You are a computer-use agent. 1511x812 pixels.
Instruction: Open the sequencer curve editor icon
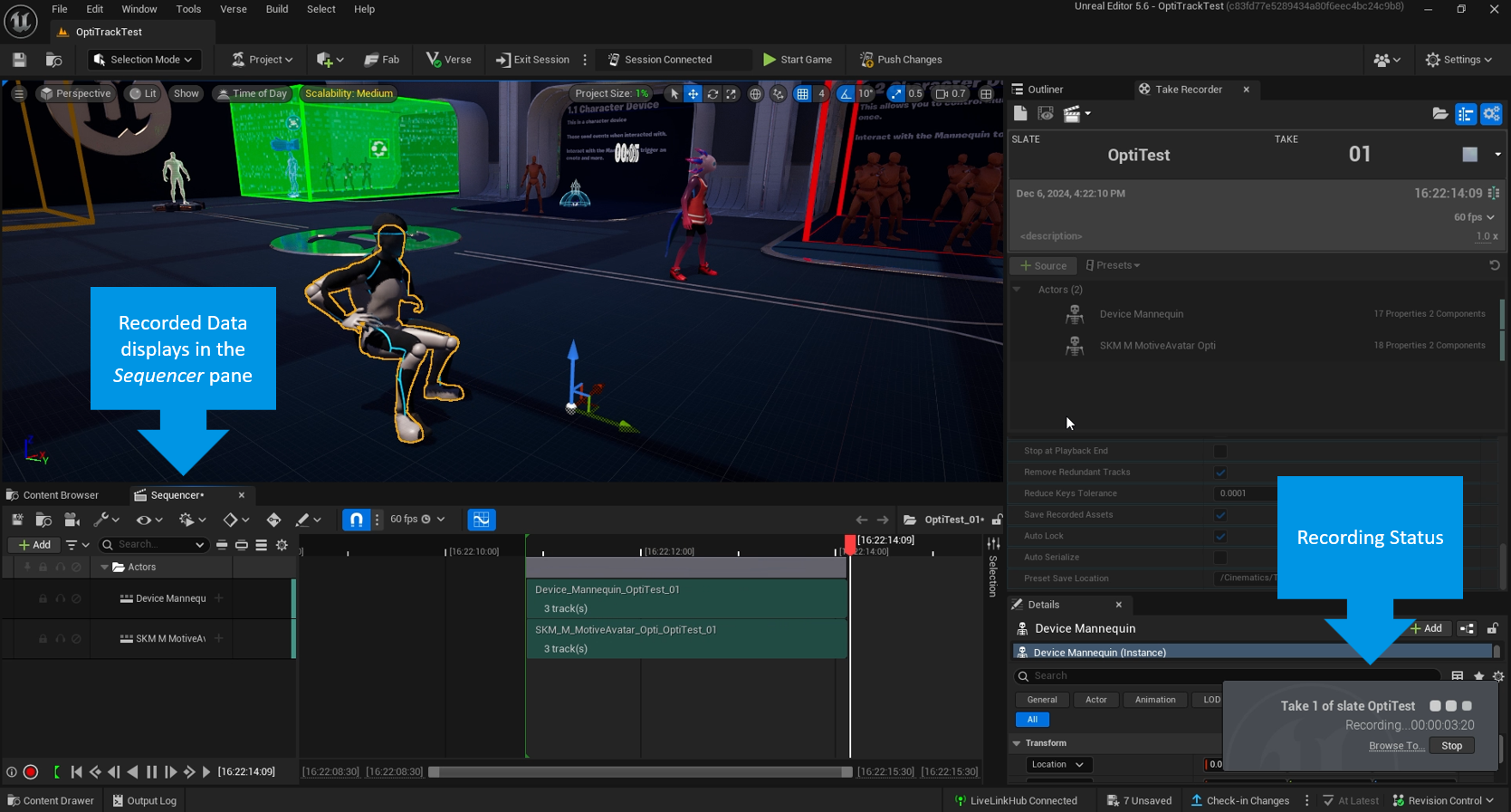click(481, 520)
